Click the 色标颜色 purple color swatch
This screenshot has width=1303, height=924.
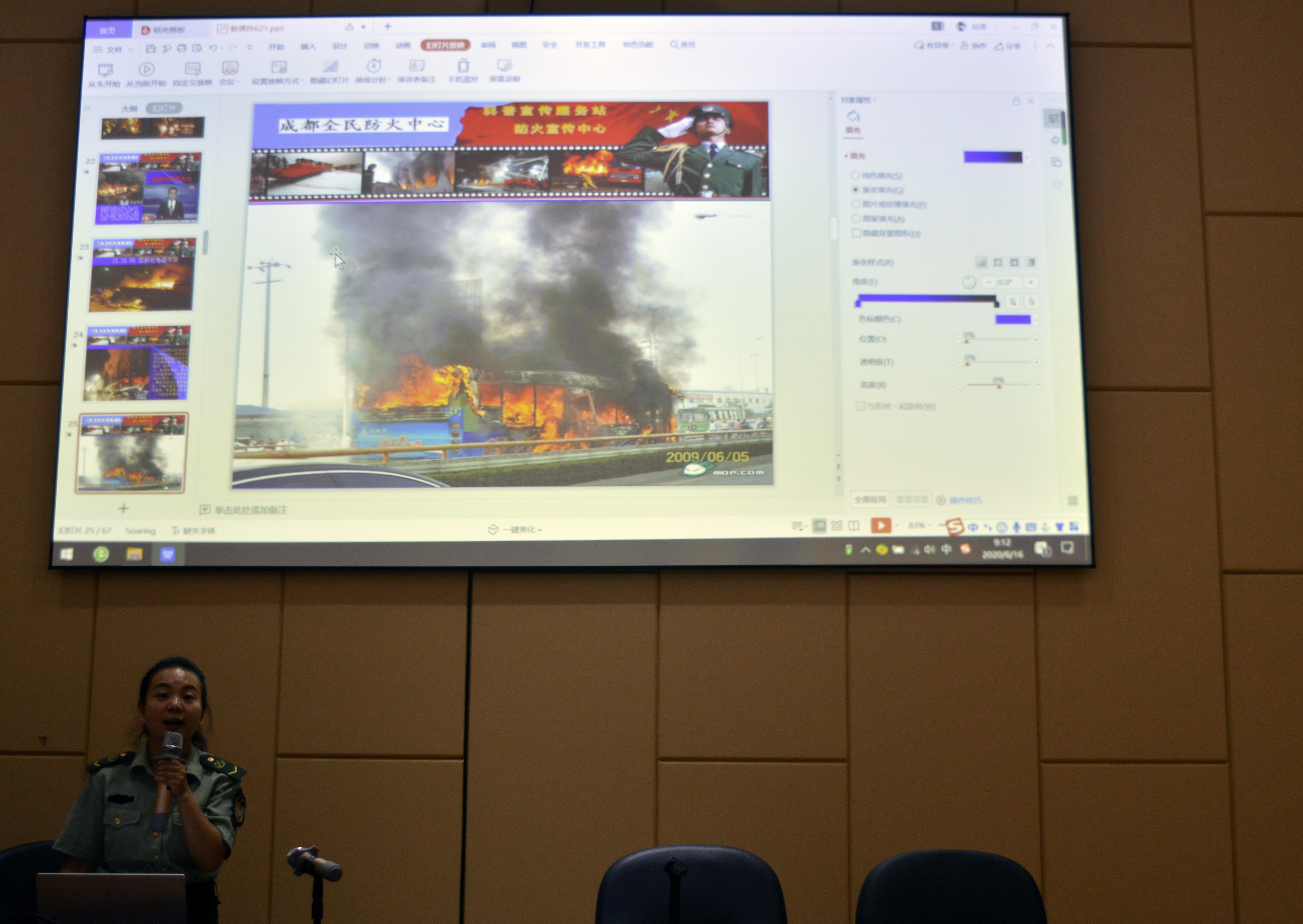tap(1013, 320)
